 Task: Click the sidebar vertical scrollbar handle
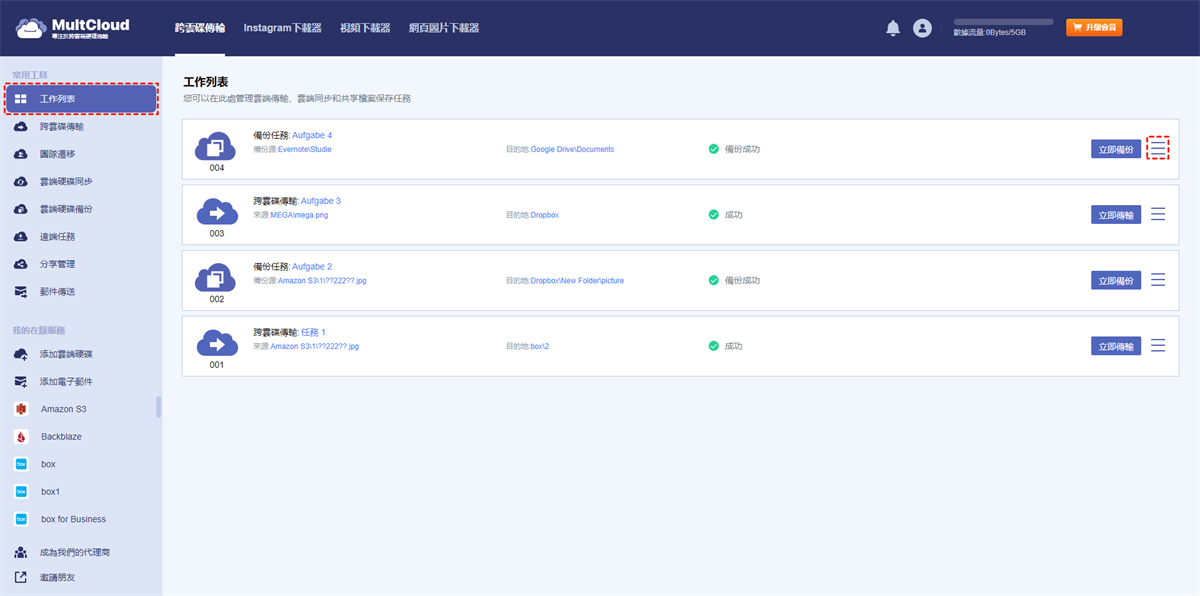pyautogui.click(x=158, y=407)
